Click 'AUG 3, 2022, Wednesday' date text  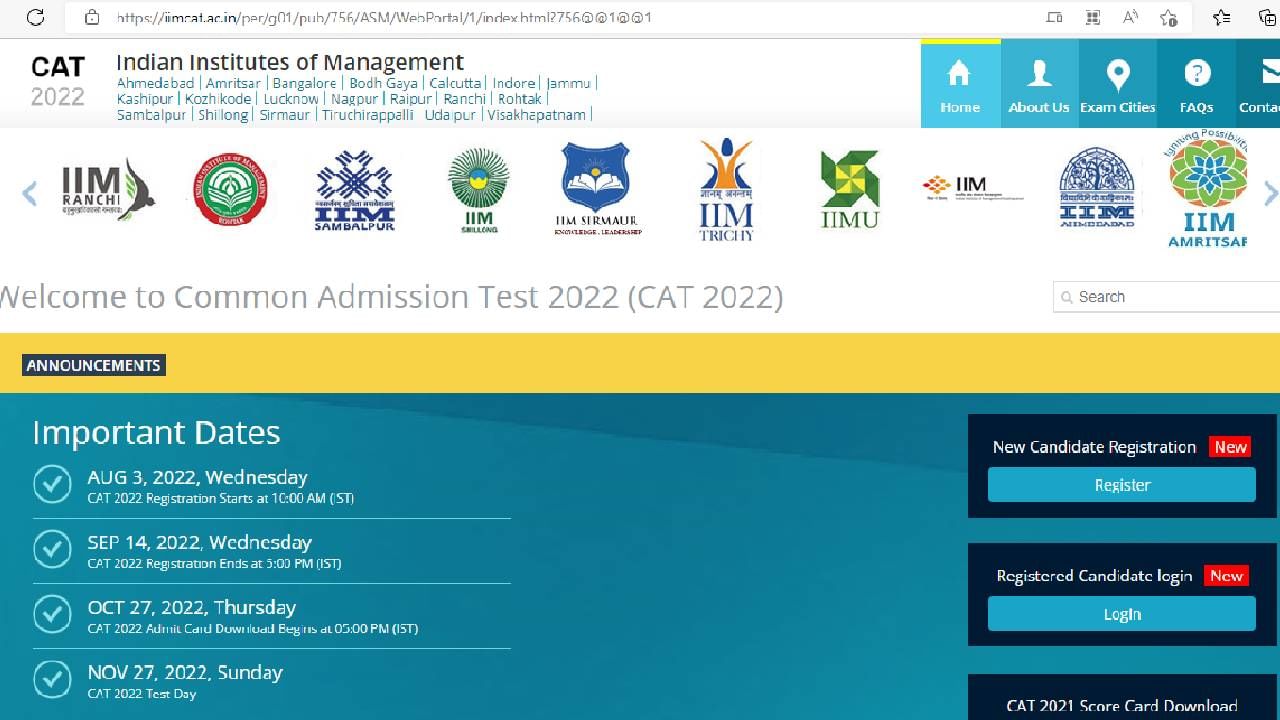click(197, 477)
